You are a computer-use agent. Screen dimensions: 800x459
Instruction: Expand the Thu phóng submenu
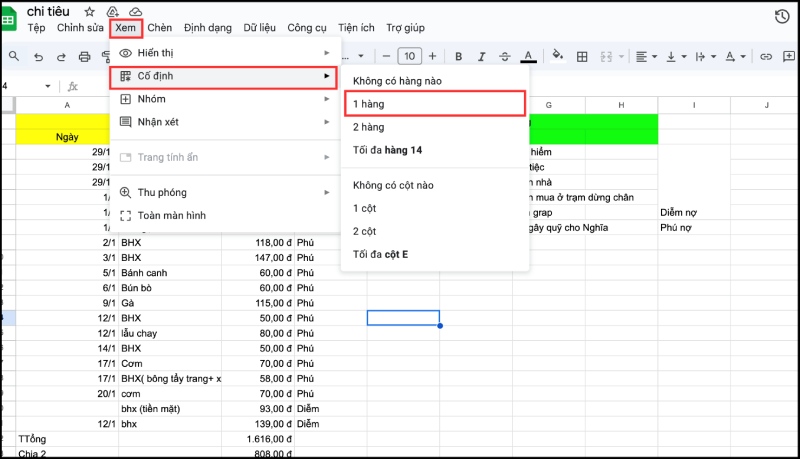click(224, 192)
